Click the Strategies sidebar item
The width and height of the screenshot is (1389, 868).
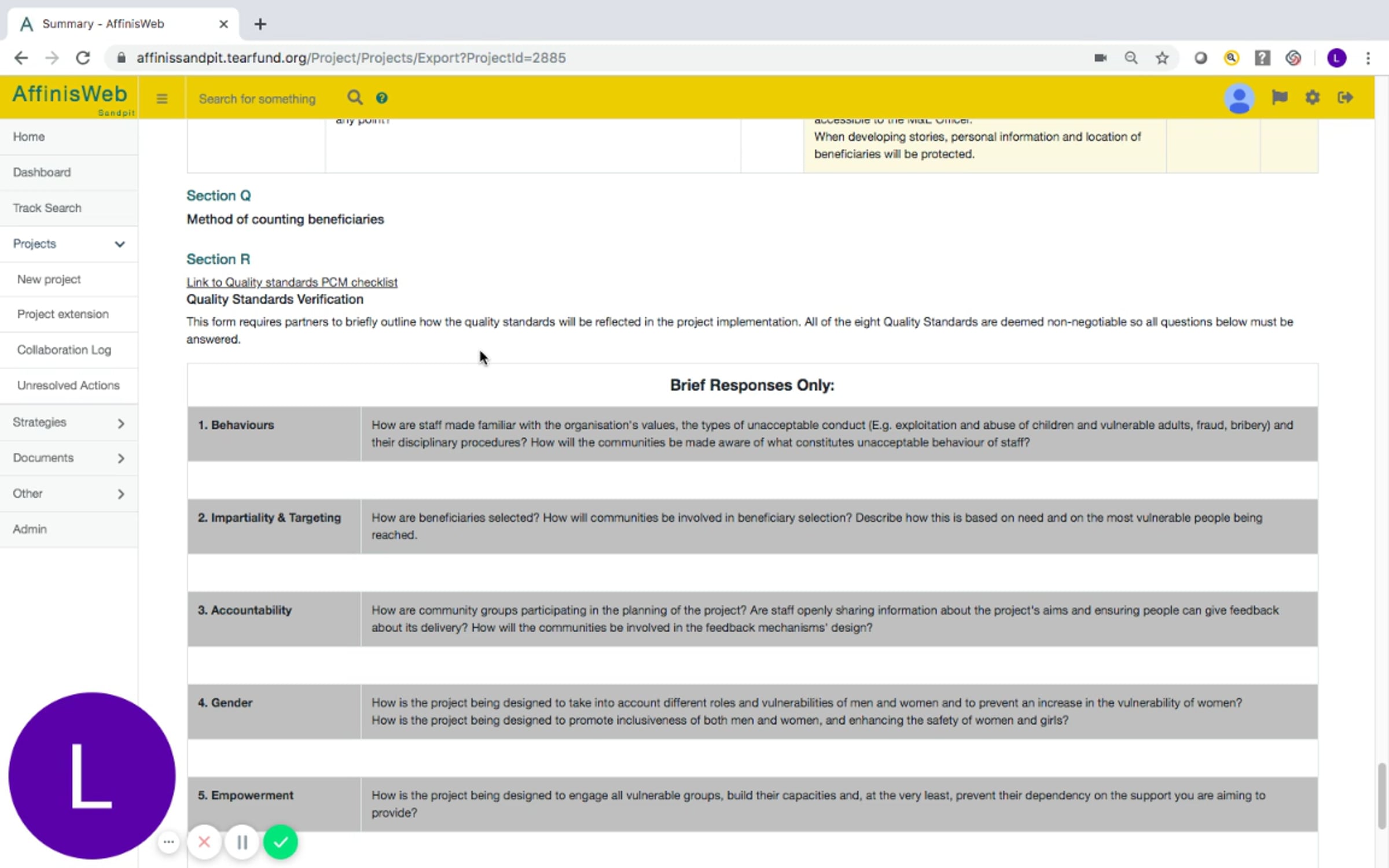(69, 422)
